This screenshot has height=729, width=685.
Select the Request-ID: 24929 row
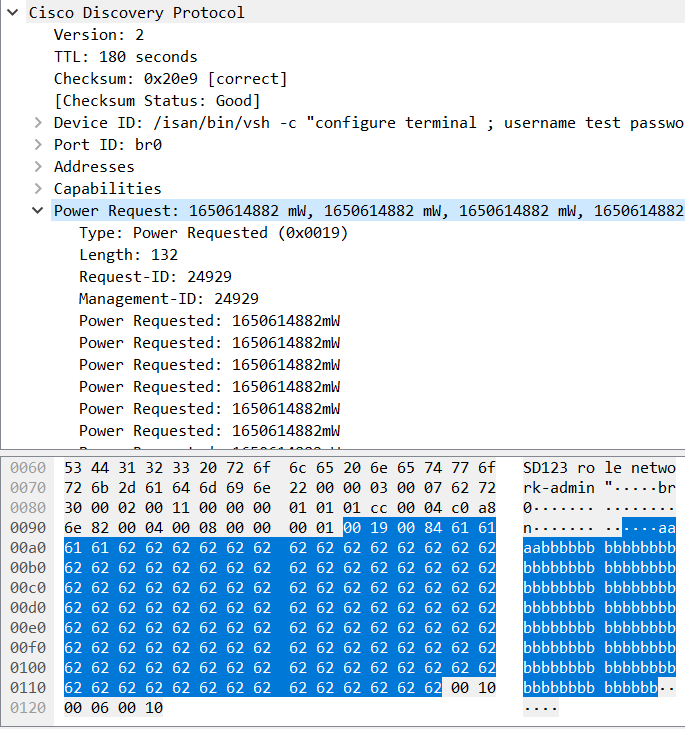coord(155,277)
